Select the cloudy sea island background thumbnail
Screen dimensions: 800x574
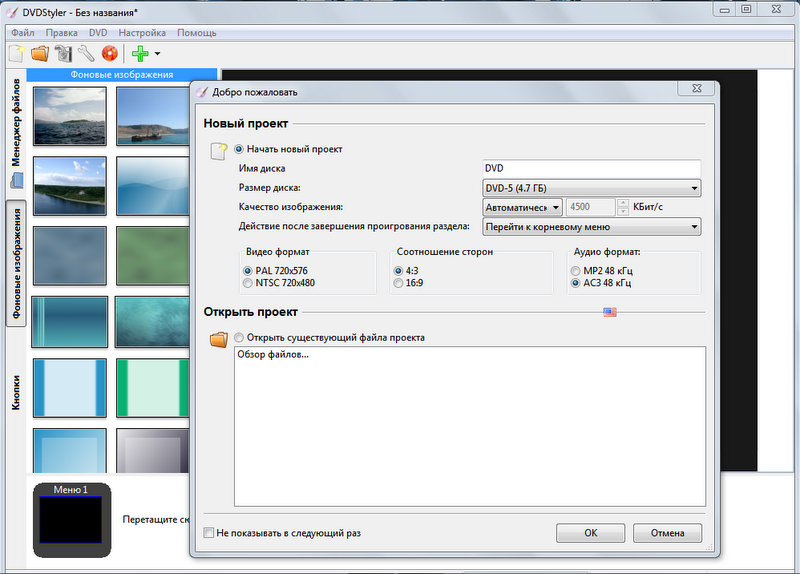pos(70,116)
